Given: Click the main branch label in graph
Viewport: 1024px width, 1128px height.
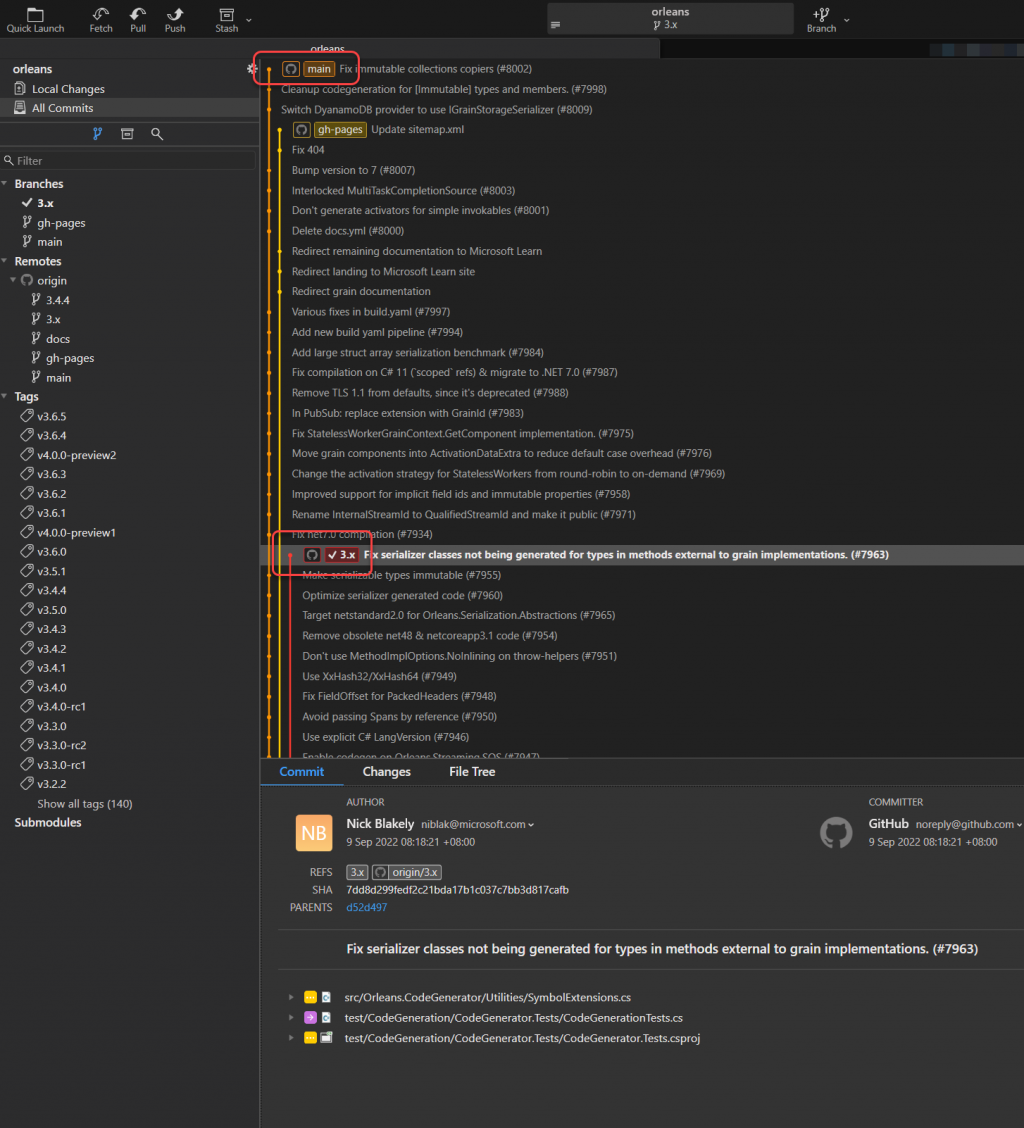Looking at the screenshot, I should click(319, 69).
